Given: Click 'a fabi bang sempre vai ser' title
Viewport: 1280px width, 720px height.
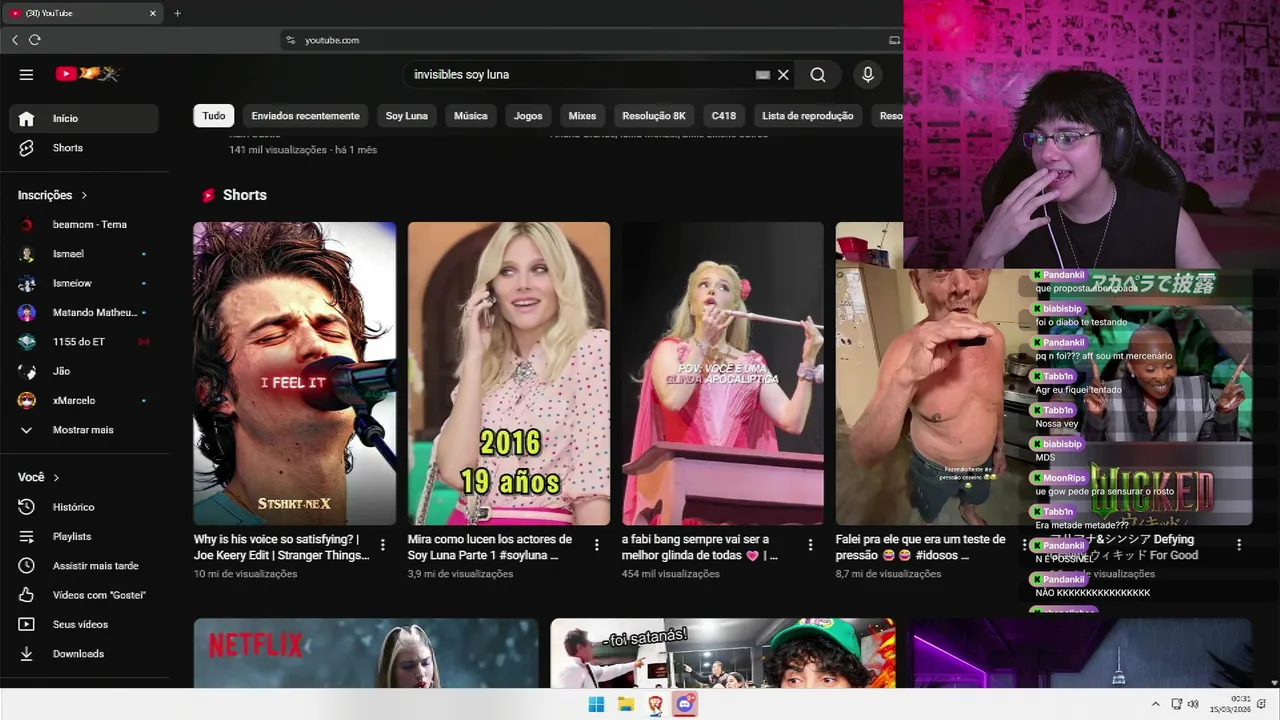Looking at the screenshot, I should tap(699, 547).
